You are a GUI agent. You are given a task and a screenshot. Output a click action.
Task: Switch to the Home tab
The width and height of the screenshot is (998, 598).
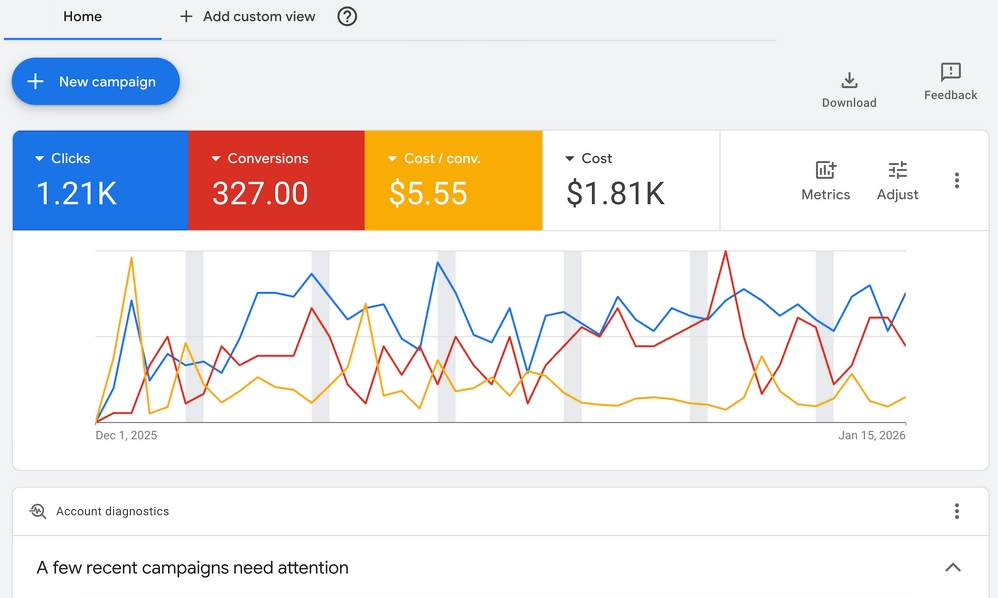(82, 17)
